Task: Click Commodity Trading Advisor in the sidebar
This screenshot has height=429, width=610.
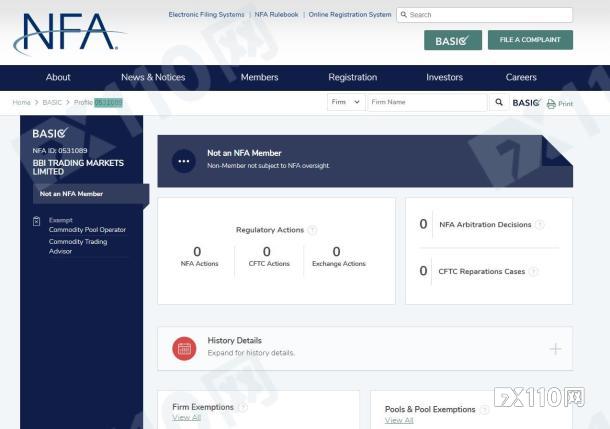Action: [x=78, y=246]
